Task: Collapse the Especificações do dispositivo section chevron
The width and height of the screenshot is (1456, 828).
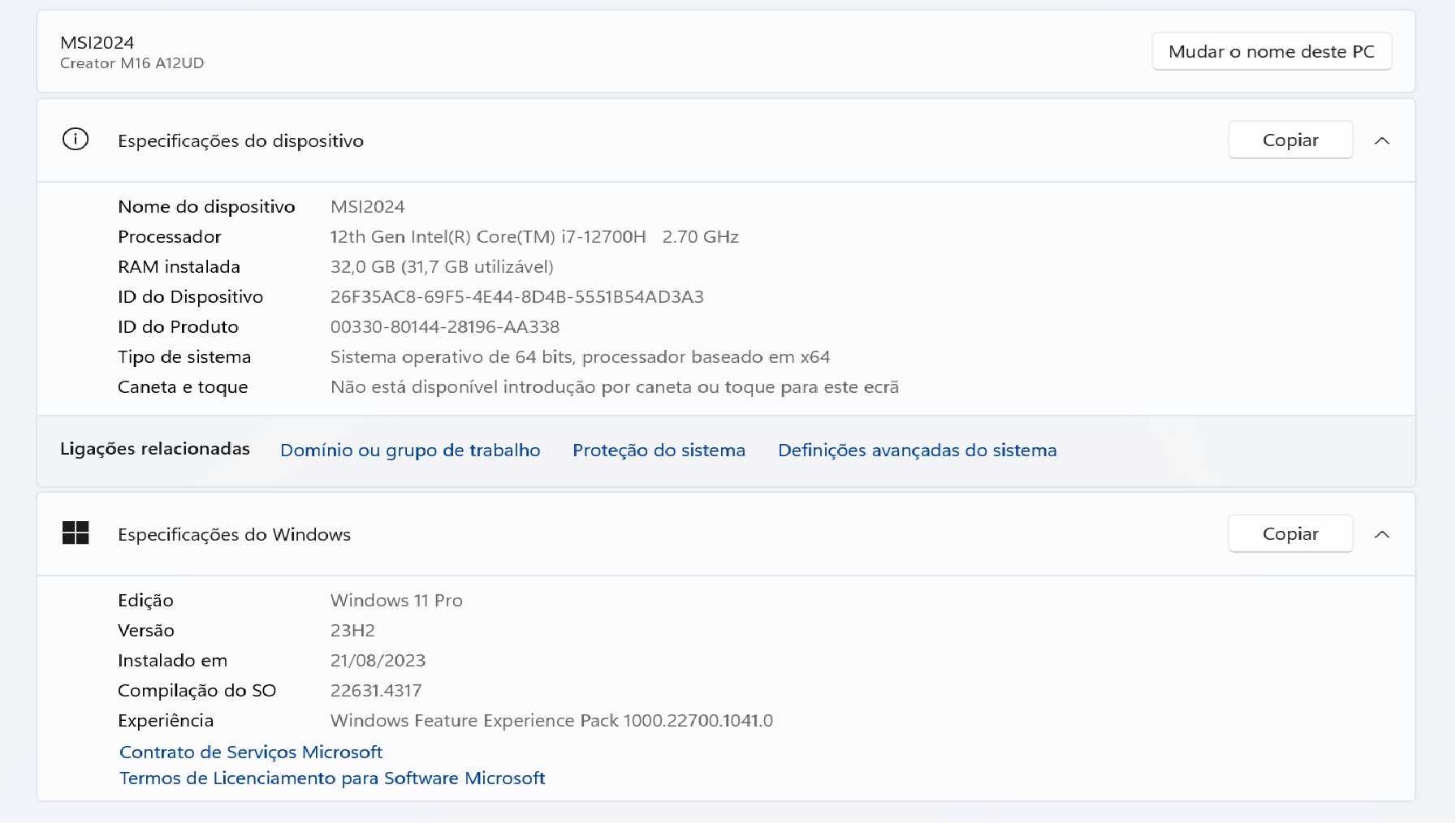Action: 1382,140
